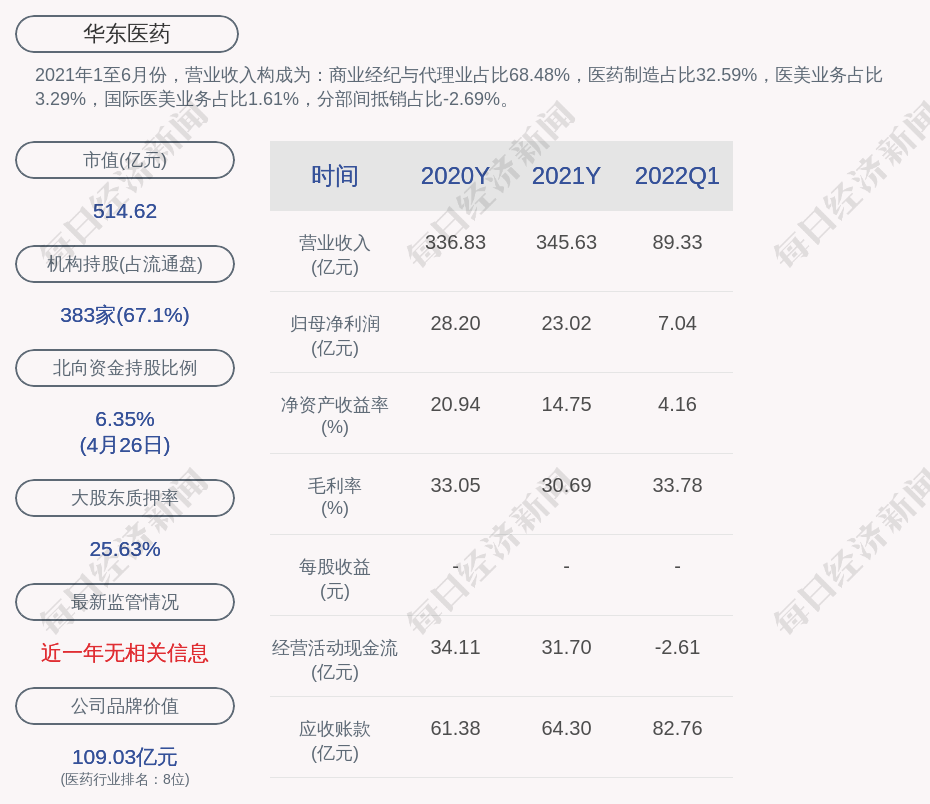
Task: Click the 营业收入(亿元) row label
Action: tap(335, 255)
